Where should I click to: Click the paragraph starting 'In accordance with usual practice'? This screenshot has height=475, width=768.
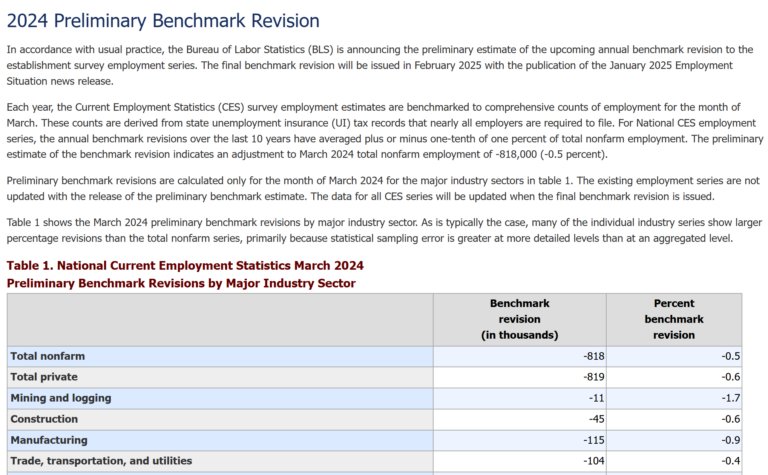(380, 65)
